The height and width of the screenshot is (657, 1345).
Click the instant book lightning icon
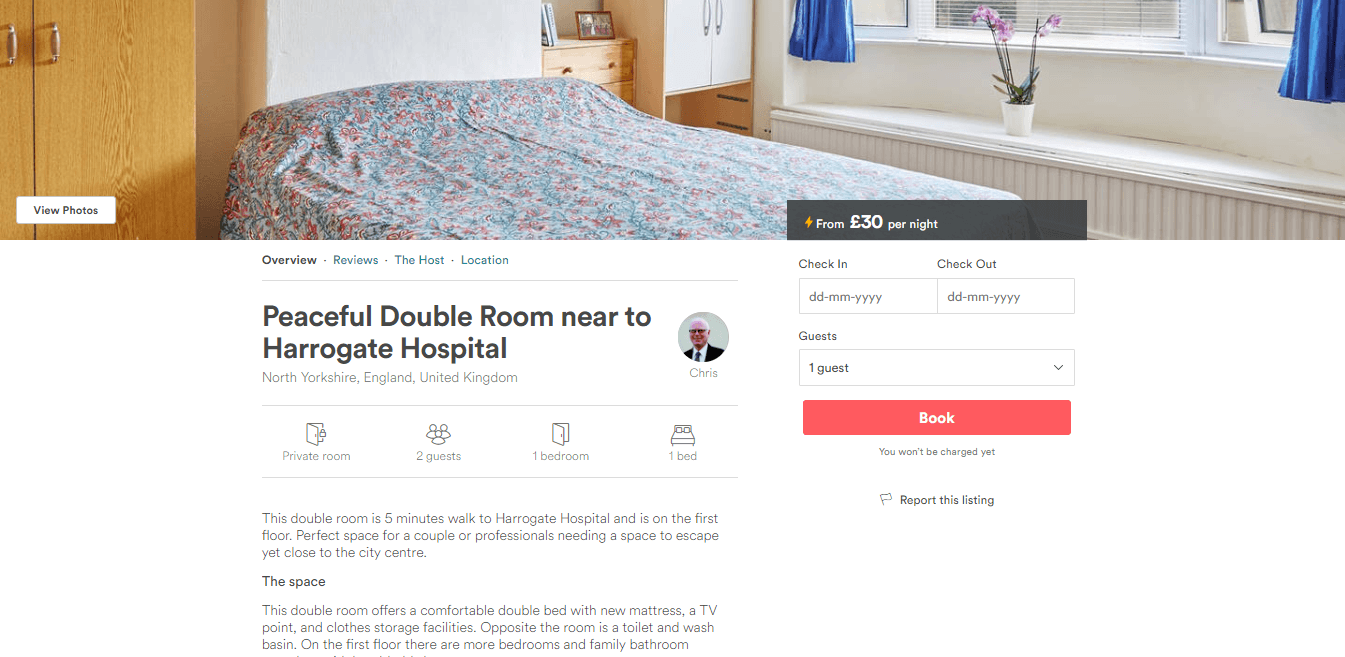[x=808, y=223]
